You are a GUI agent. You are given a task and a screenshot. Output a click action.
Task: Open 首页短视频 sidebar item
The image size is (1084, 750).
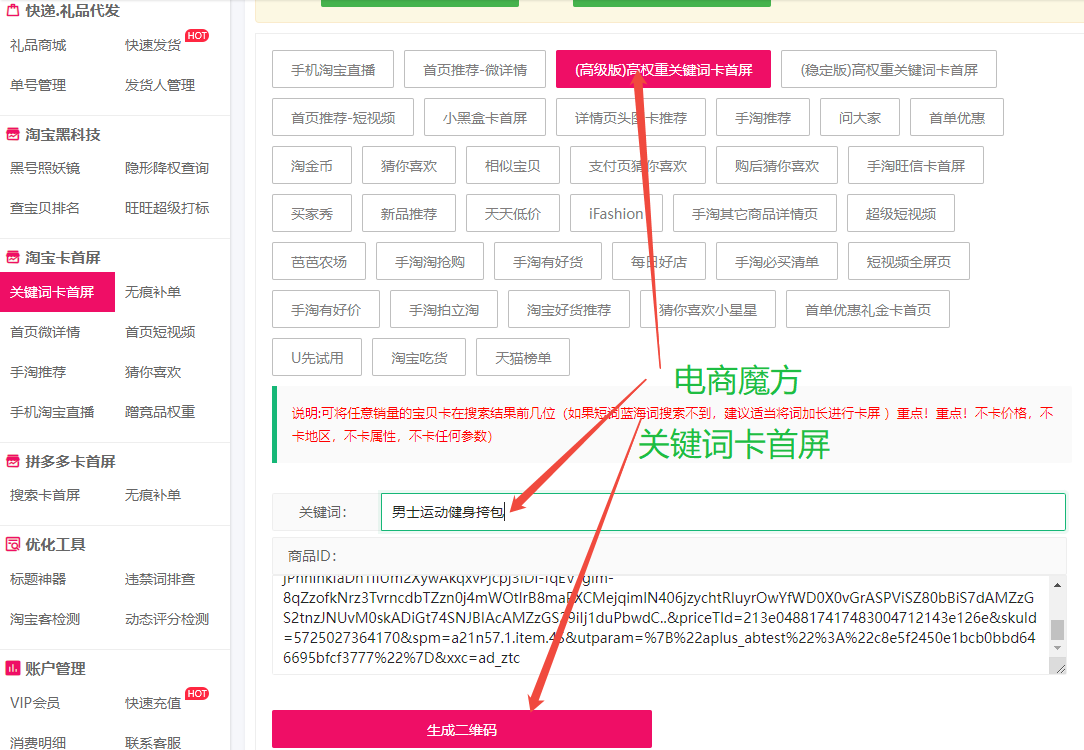point(160,332)
